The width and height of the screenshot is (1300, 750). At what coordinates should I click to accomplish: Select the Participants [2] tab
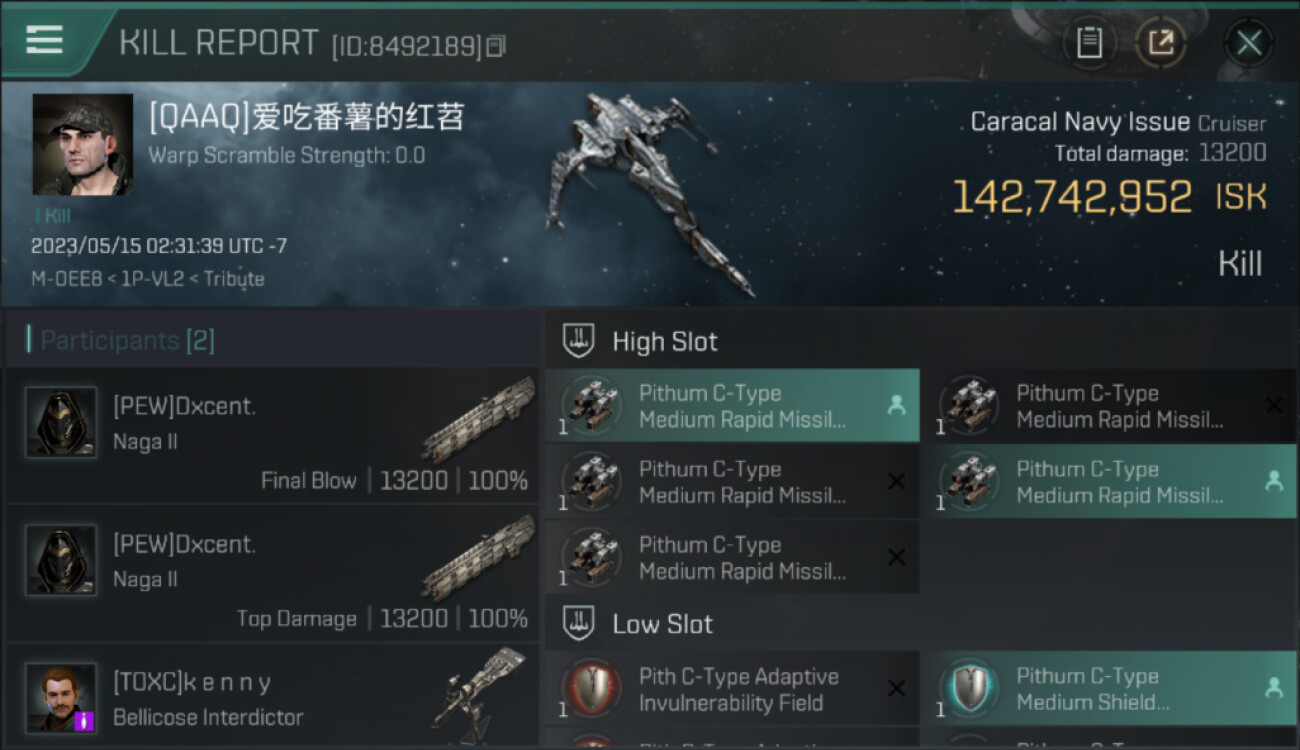pyautogui.click(x=121, y=340)
